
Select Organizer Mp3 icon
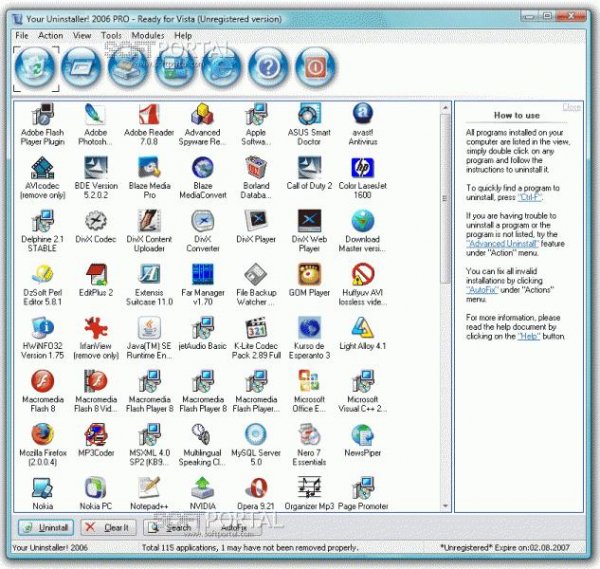coord(309,488)
